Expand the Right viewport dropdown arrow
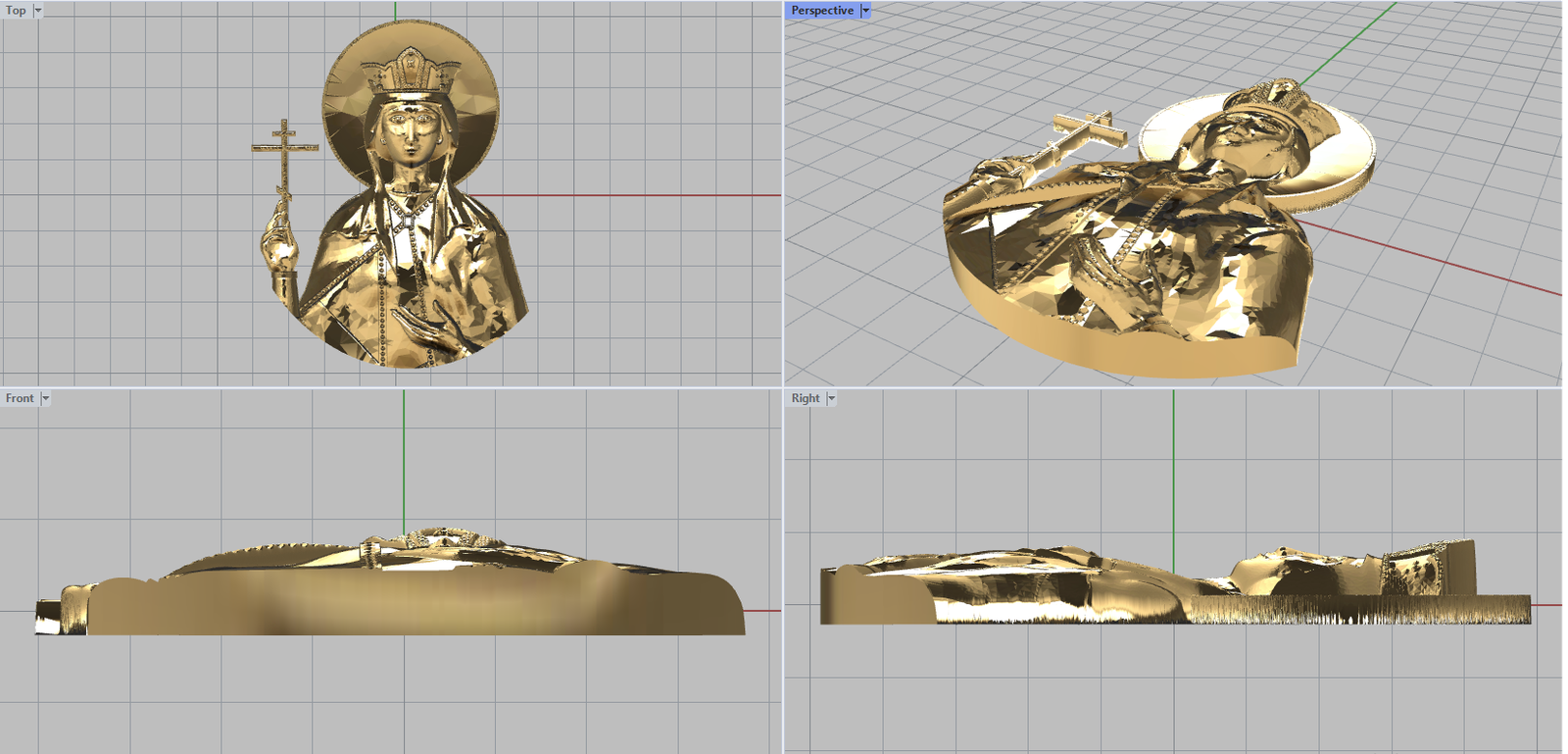1568x754 pixels. [x=831, y=398]
